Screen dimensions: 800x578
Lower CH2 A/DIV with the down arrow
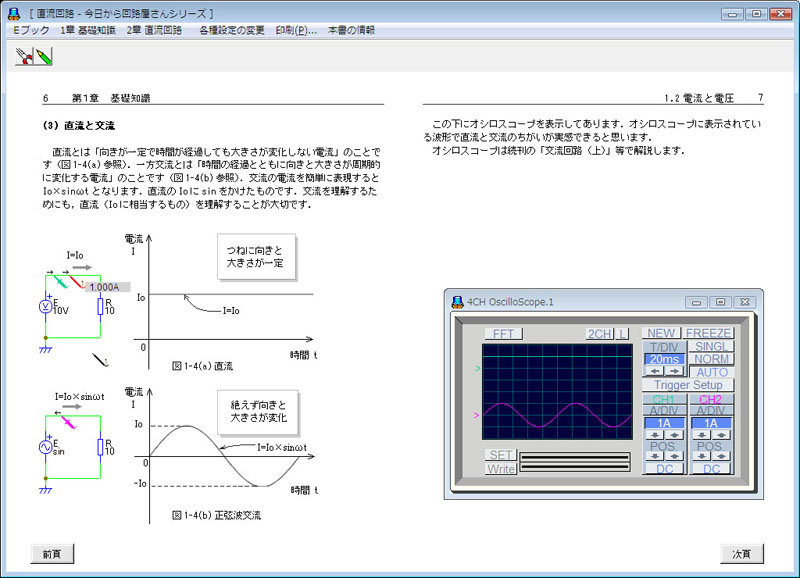tap(702, 435)
